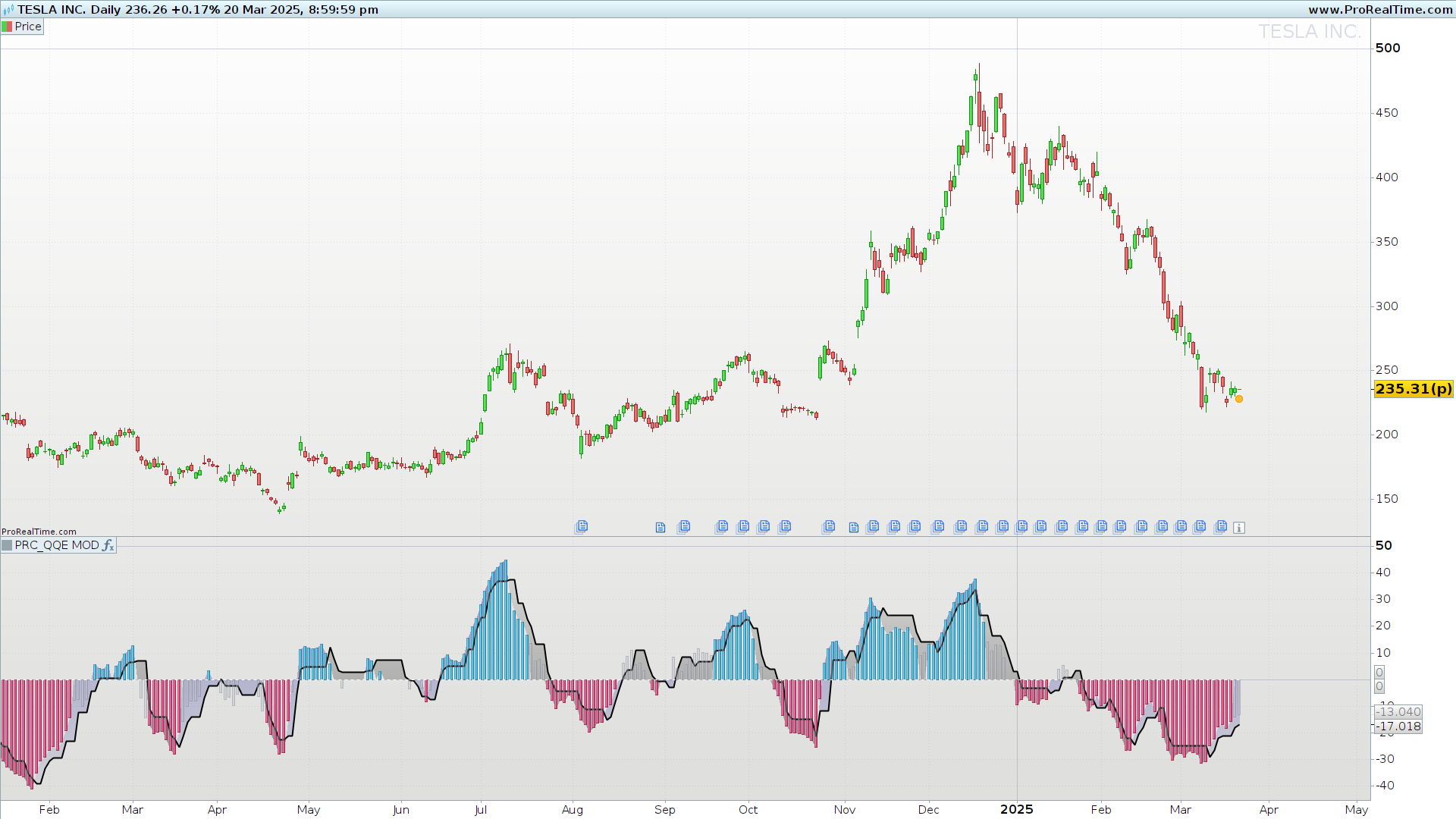Viewport: 1456px width, 819px height.
Task: Click the May label at far right of axis
Action: [1357, 810]
